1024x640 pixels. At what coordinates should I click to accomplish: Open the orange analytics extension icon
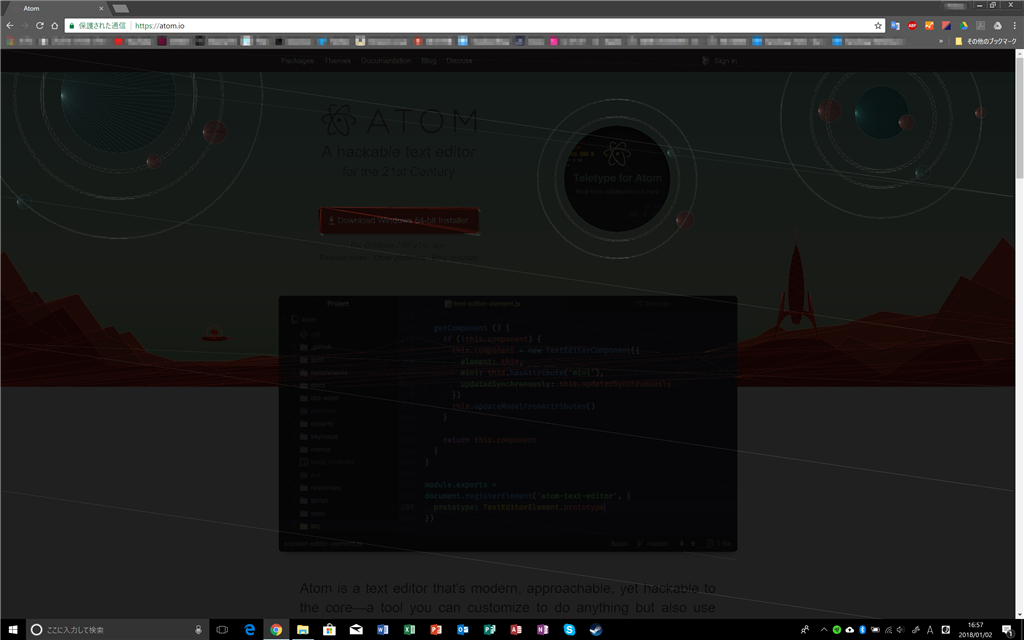pyautogui.click(x=929, y=25)
